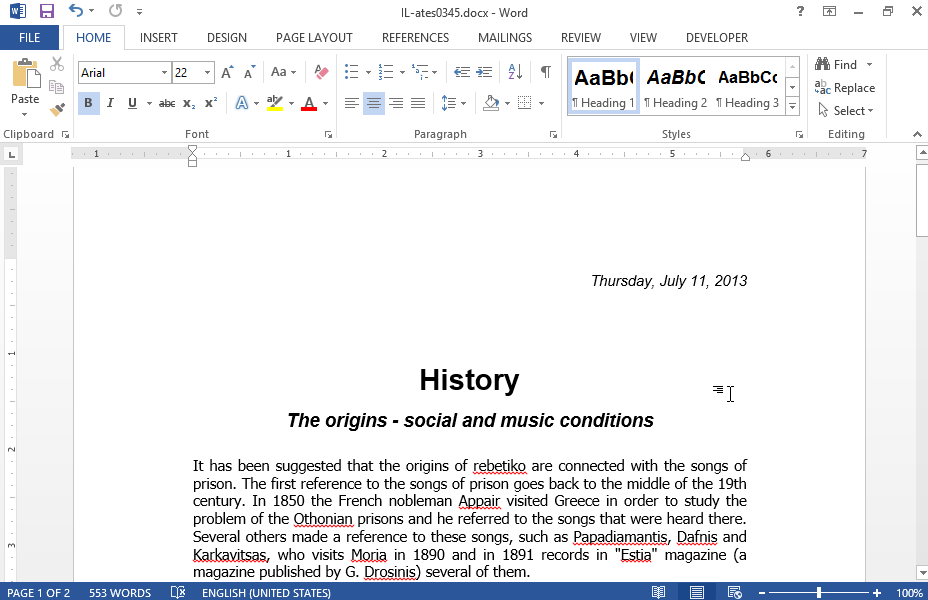Align text to the right
This screenshot has height=600, width=928.
pyautogui.click(x=396, y=104)
